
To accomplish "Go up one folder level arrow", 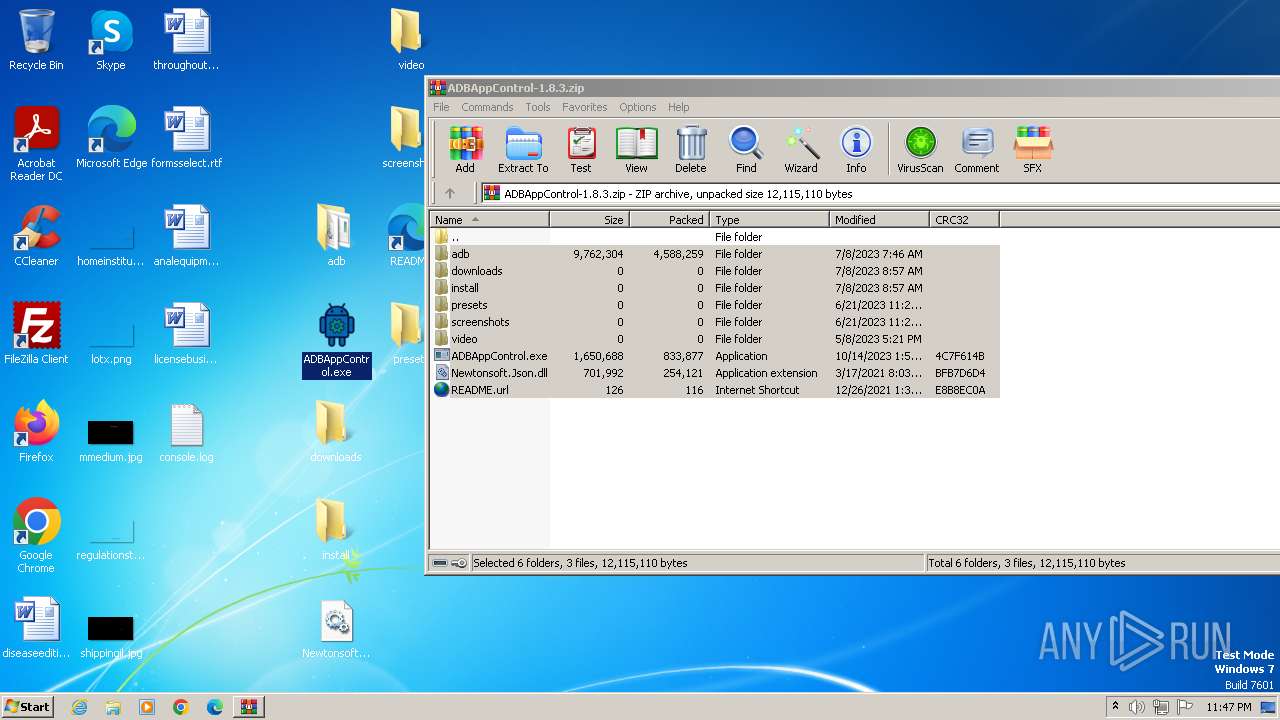I will (450, 194).
